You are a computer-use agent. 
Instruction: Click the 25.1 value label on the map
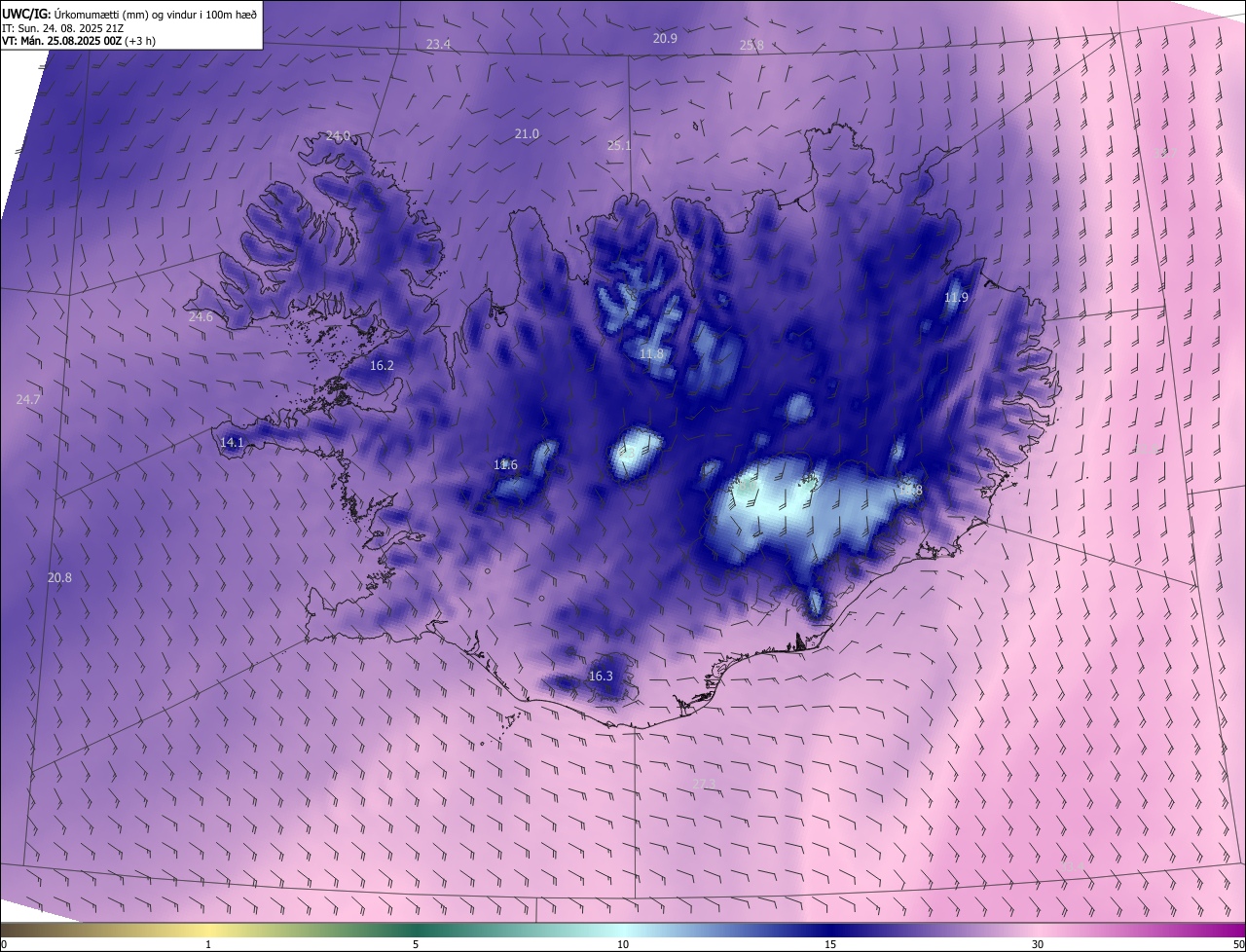click(x=619, y=146)
